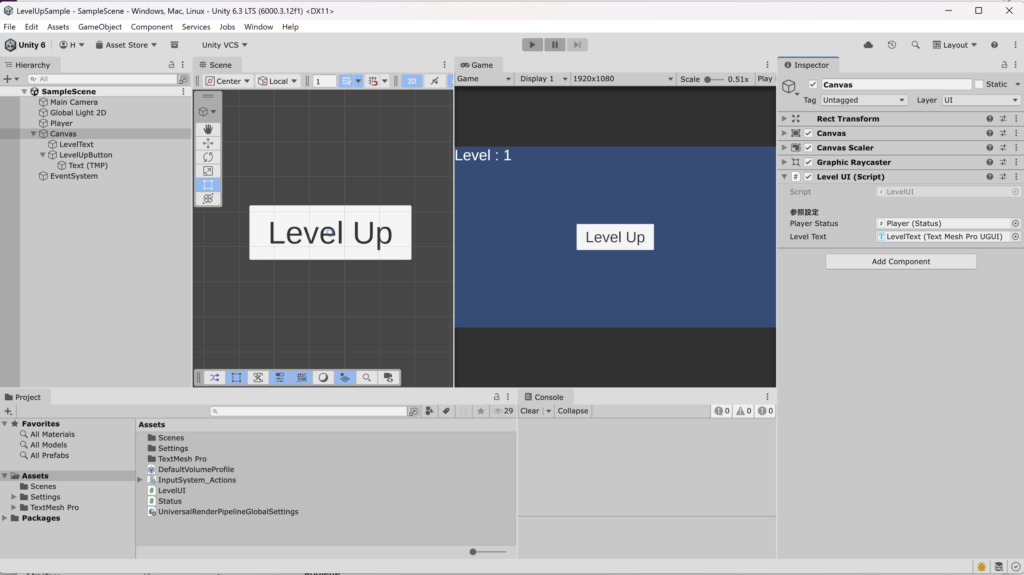Select LevelUpButton in the Hierarchy
This screenshot has height=575, width=1024.
85,155
